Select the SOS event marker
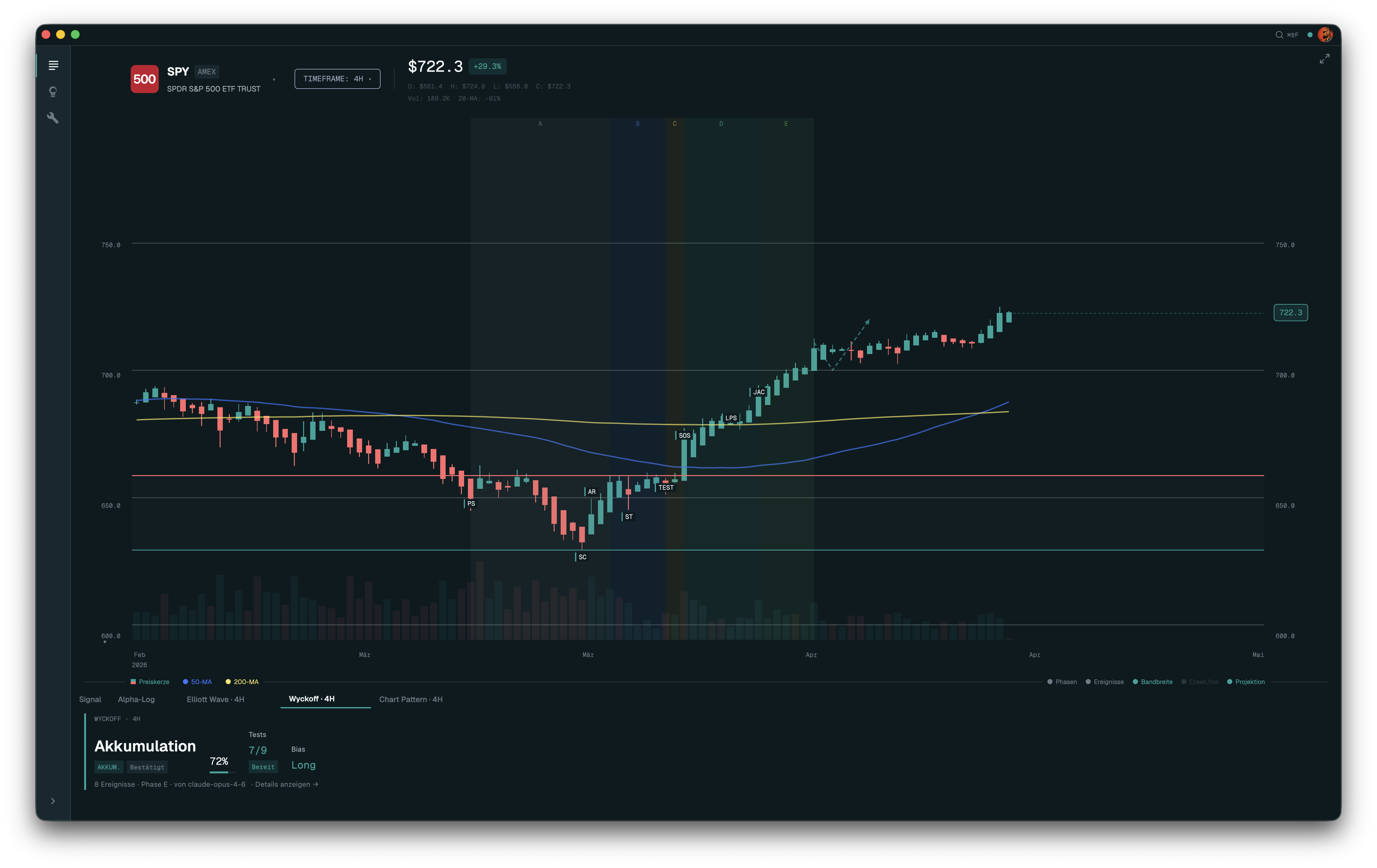 click(x=684, y=436)
